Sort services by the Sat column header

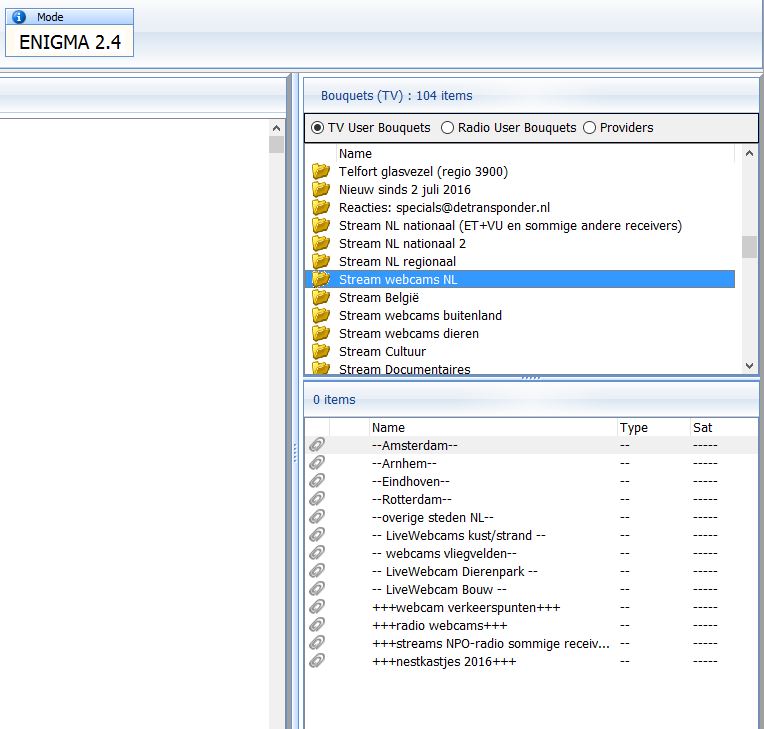pos(702,427)
